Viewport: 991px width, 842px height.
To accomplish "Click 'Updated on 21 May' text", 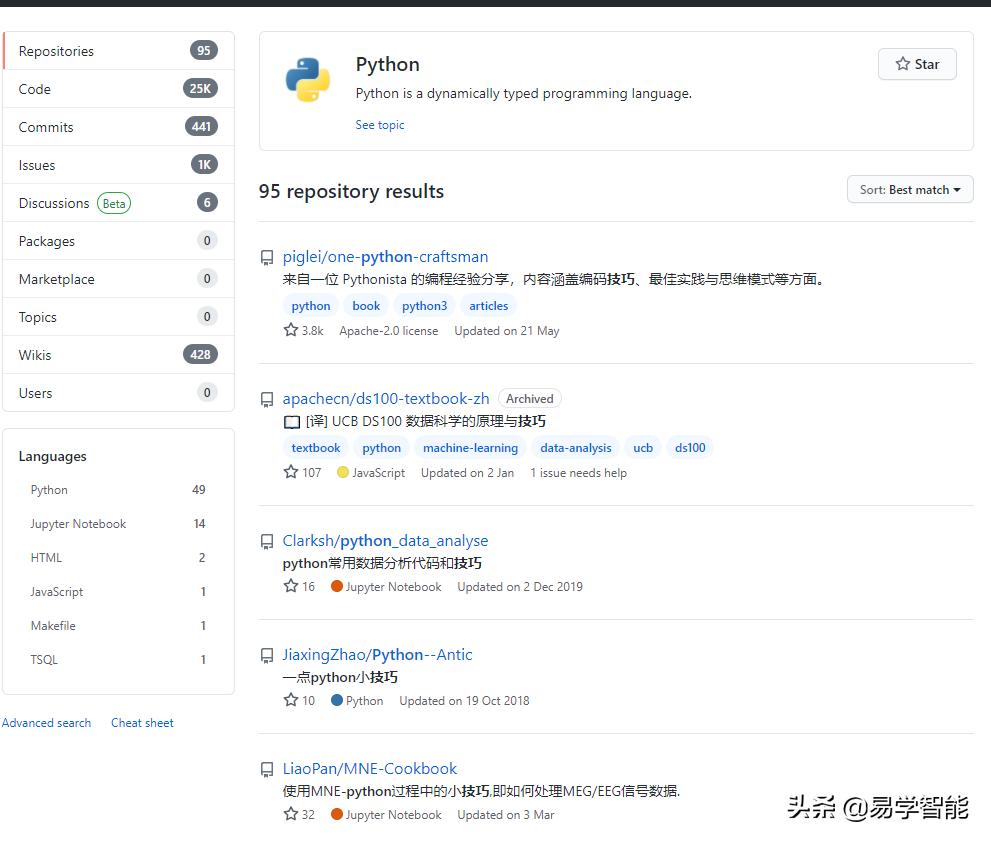I will point(507,331).
